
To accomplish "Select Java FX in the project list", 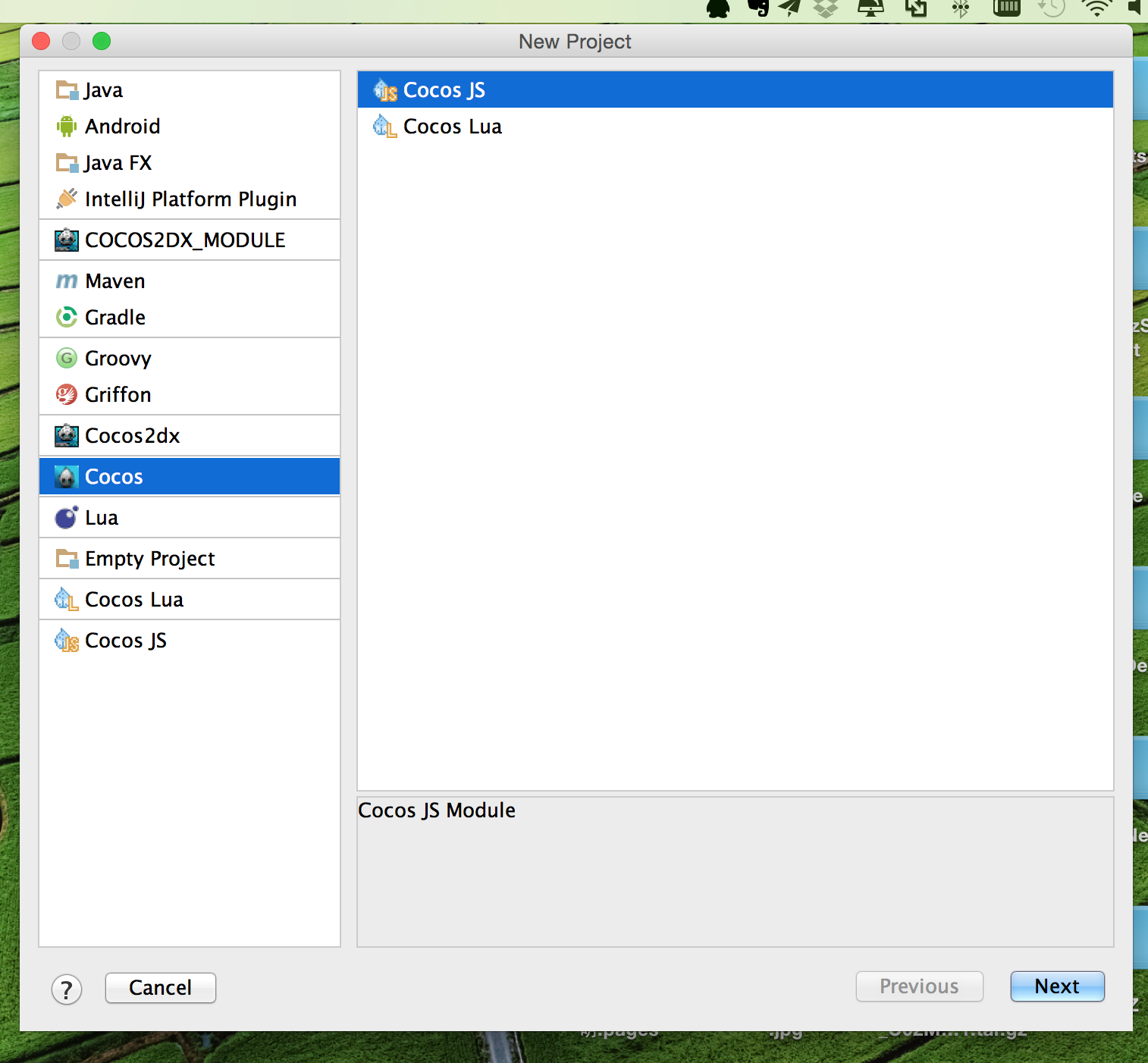I will [x=118, y=163].
